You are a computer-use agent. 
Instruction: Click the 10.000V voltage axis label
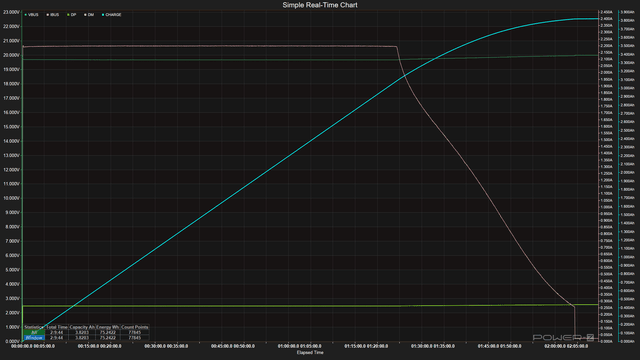click(11, 198)
